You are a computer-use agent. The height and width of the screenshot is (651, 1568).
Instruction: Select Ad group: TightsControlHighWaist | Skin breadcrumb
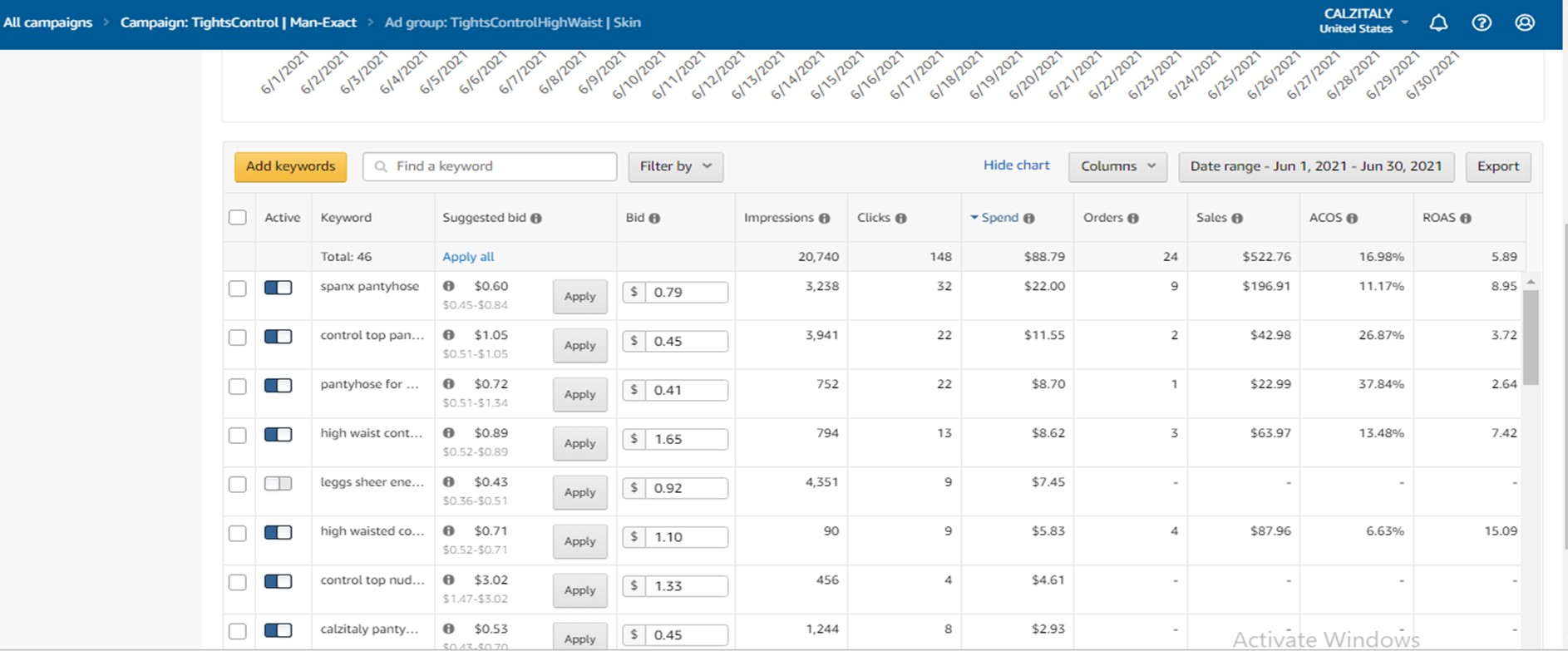512,22
